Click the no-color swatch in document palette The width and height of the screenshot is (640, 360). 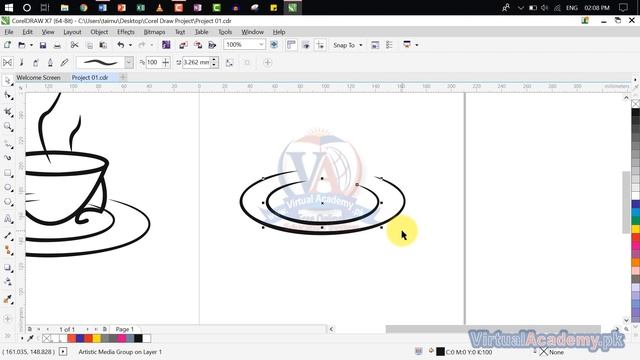pyautogui.click(x=47, y=338)
